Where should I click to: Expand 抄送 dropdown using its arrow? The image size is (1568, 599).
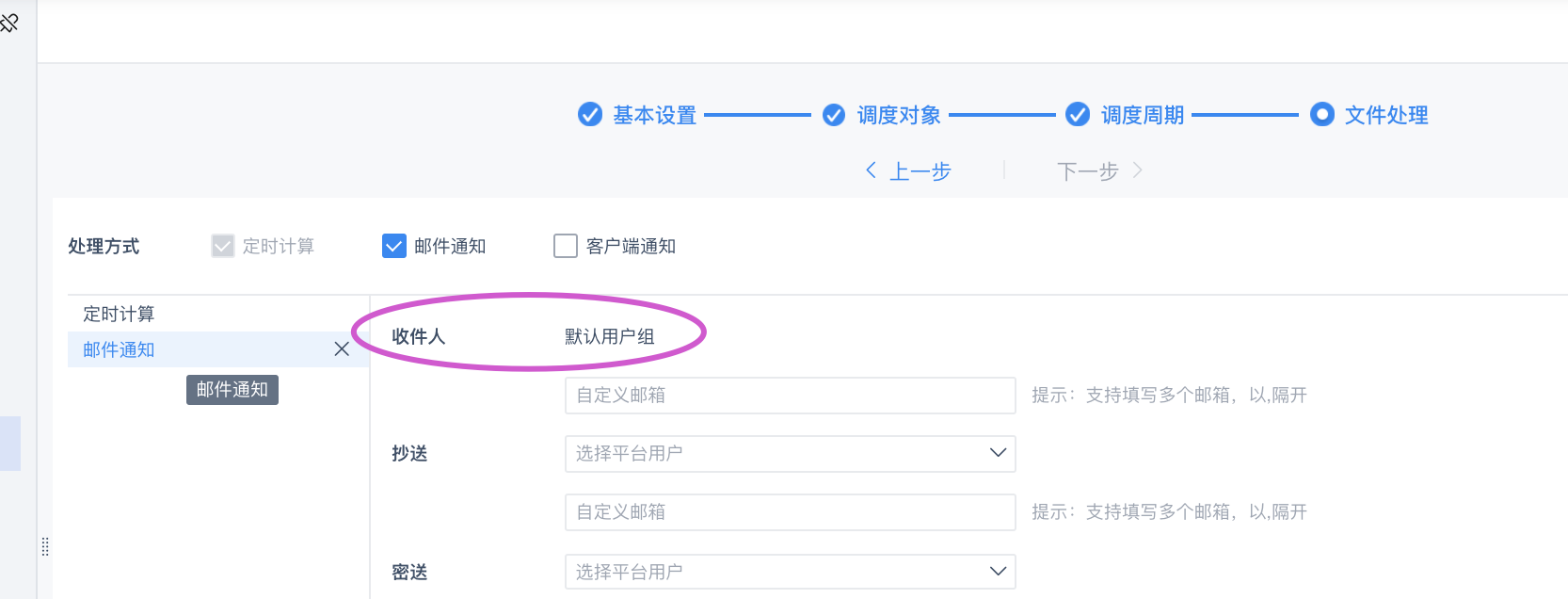999,453
